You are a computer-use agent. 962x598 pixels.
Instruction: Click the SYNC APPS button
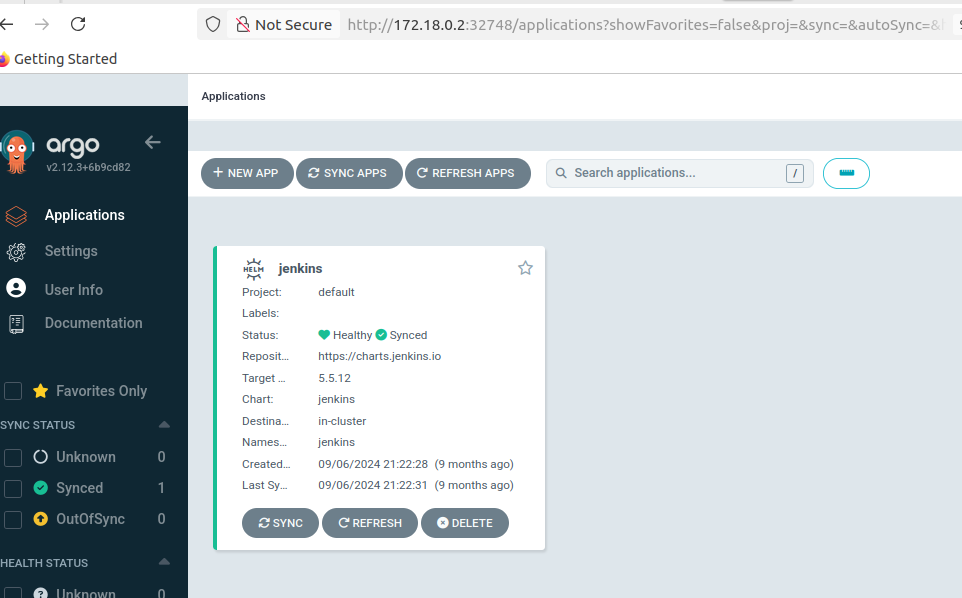click(x=349, y=174)
